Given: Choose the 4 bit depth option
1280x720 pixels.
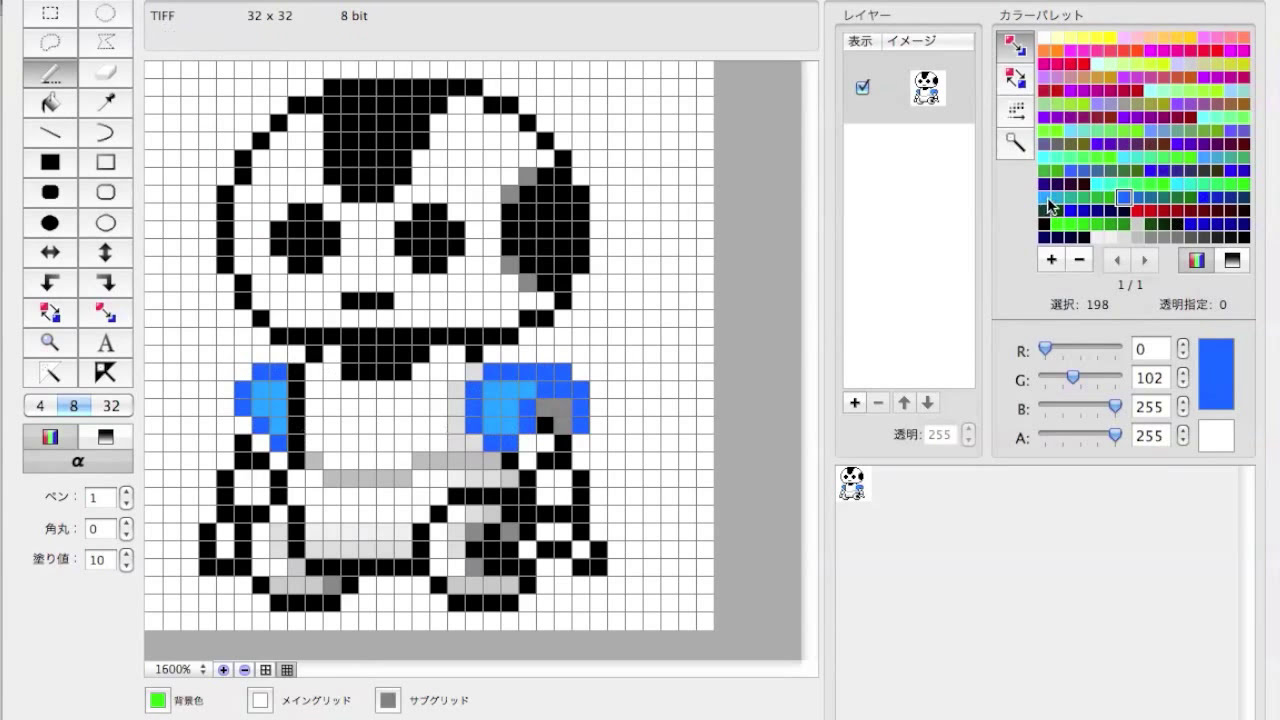Looking at the screenshot, I should click(40, 406).
